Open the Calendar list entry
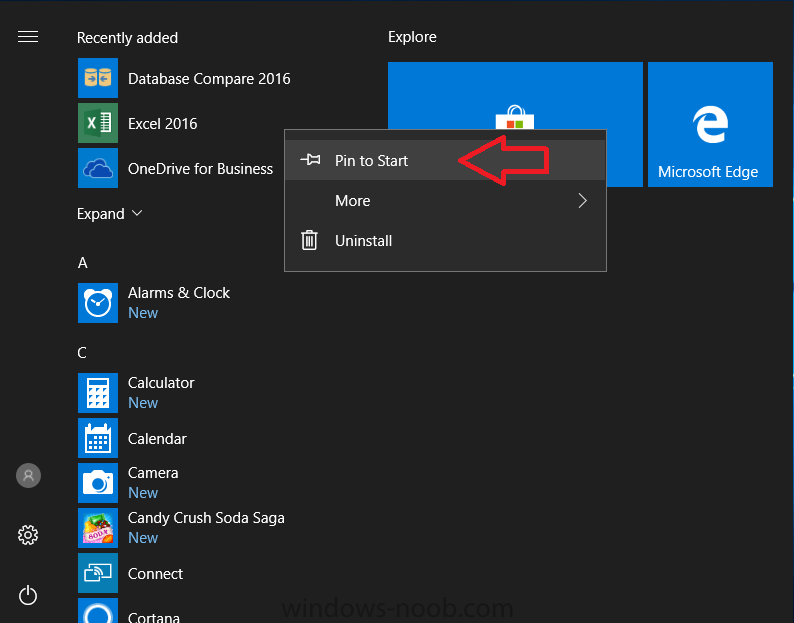 157,439
